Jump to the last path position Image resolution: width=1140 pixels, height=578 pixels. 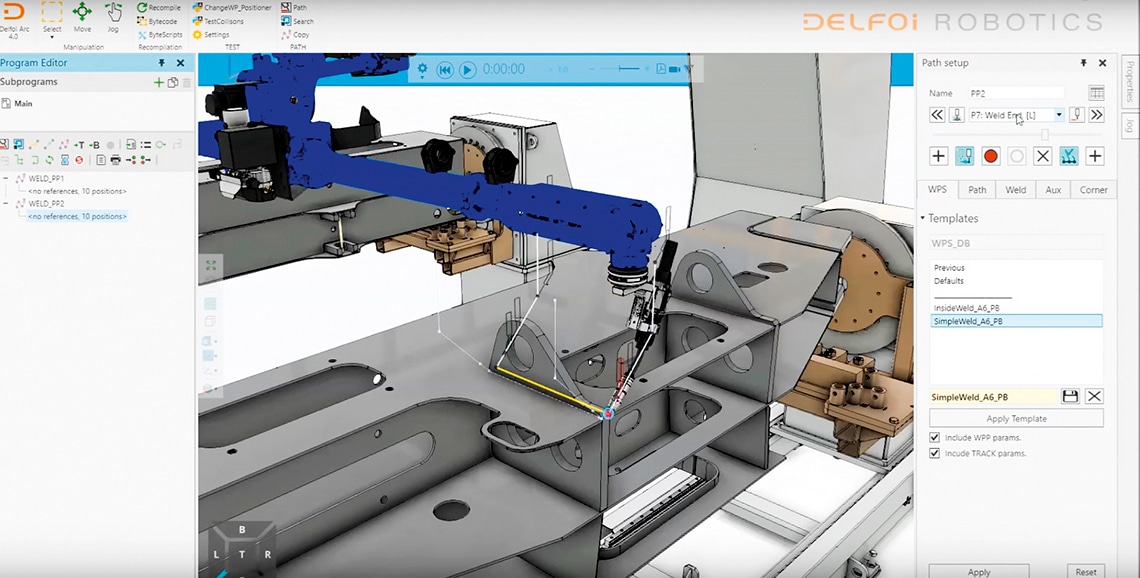[x=1096, y=115]
